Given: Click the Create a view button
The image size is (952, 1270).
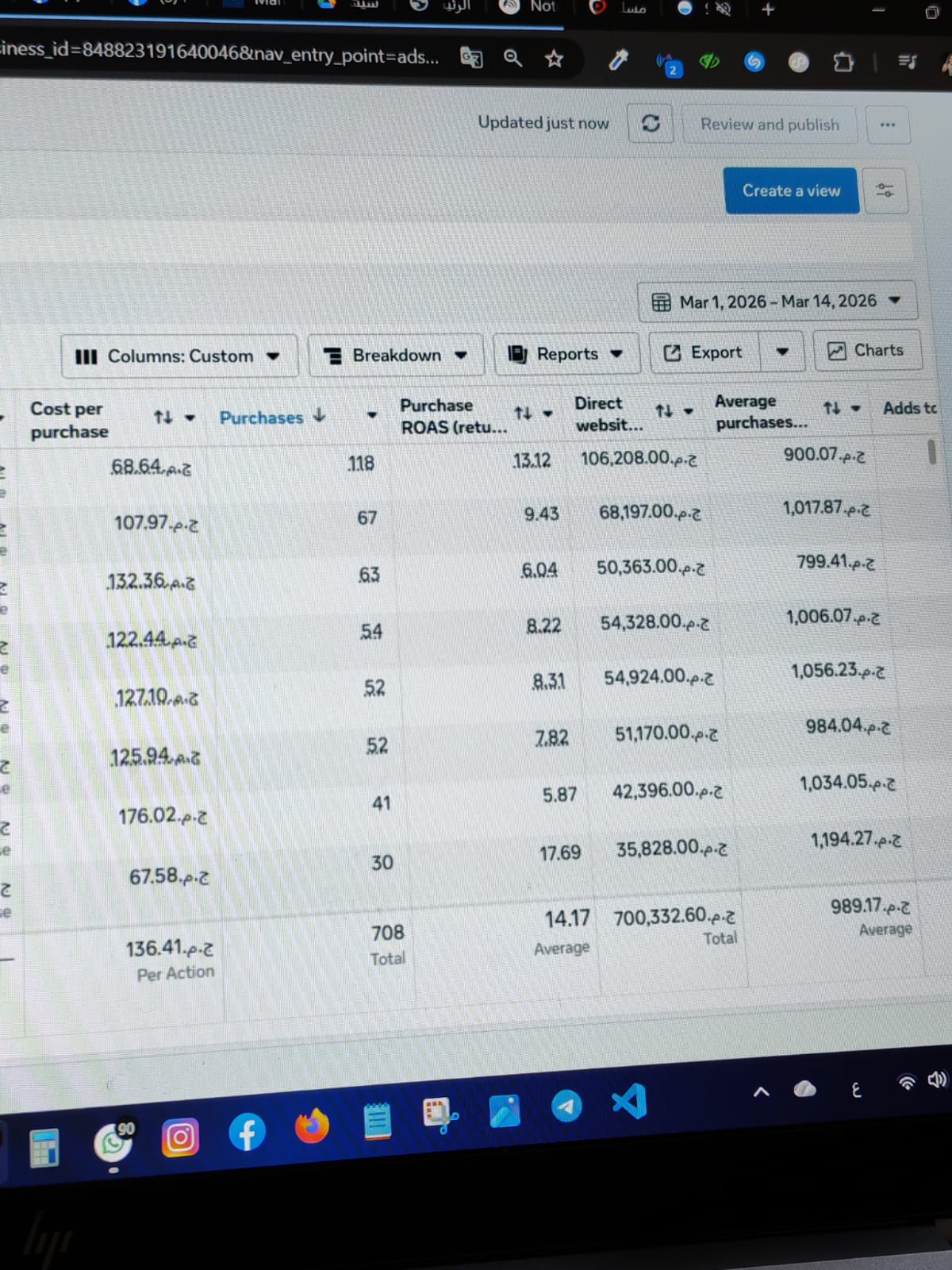Looking at the screenshot, I should (790, 190).
